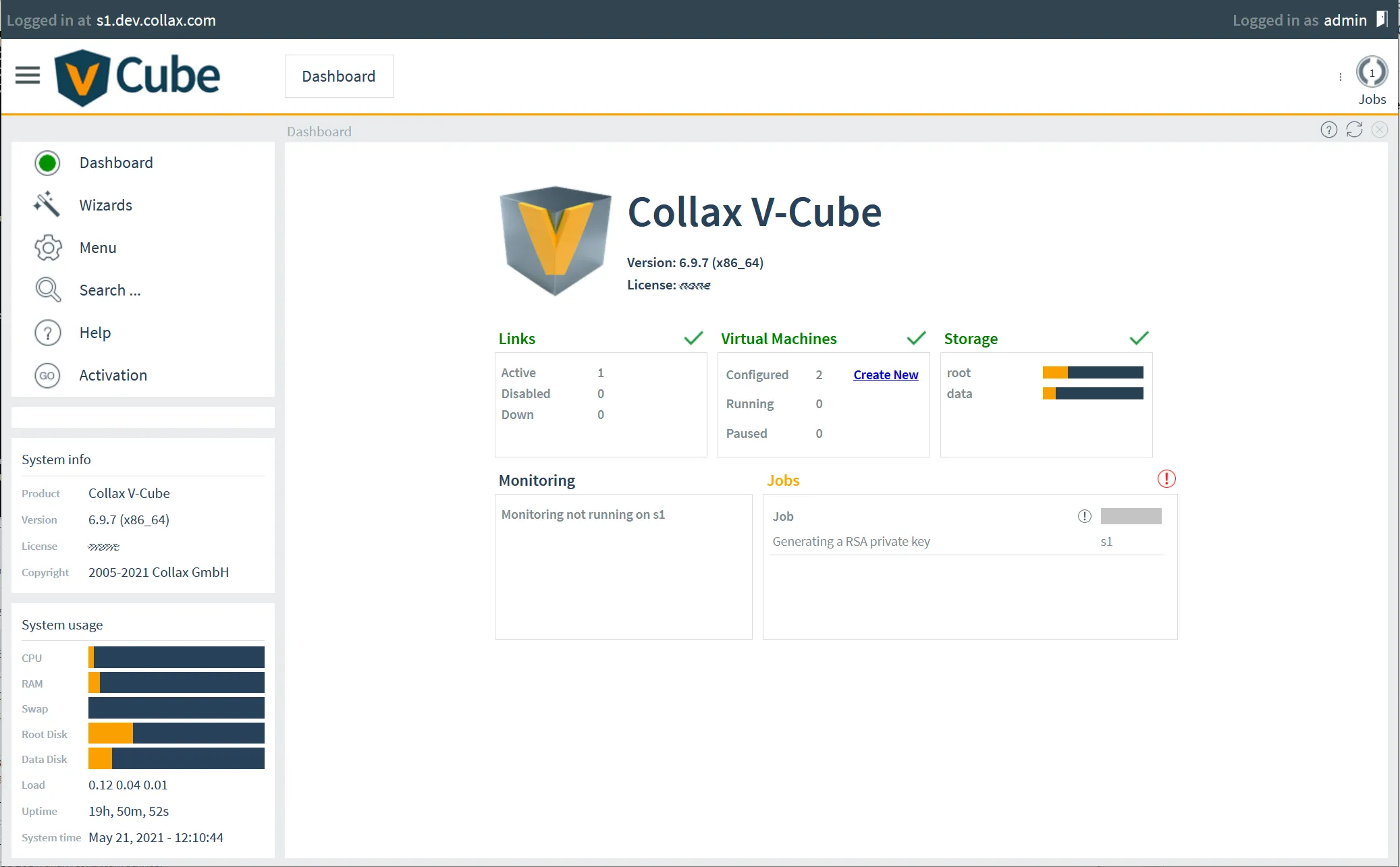Click the Menu gear icon
1400x867 pixels.
pos(47,248)
